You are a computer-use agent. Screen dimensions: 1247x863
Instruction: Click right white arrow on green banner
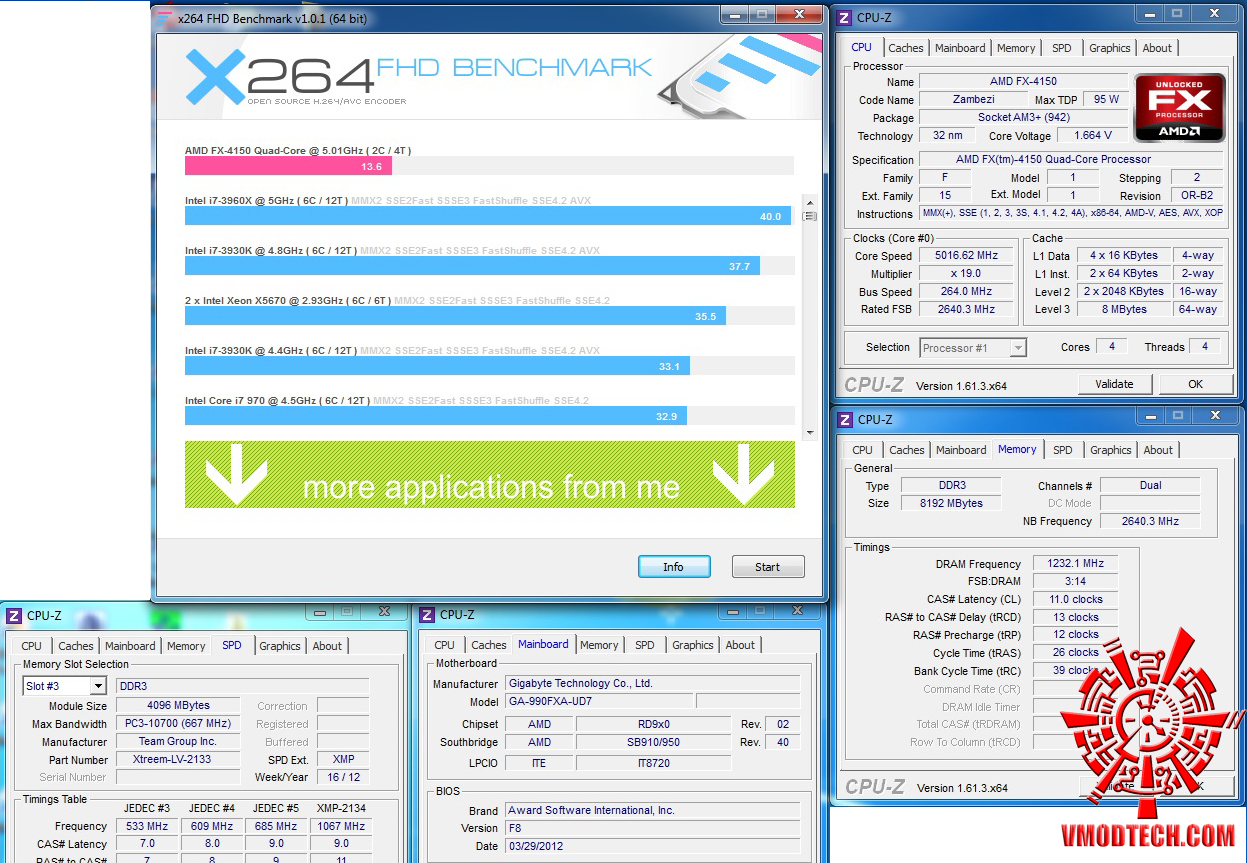pyautogui.click(x=744, y=476)
